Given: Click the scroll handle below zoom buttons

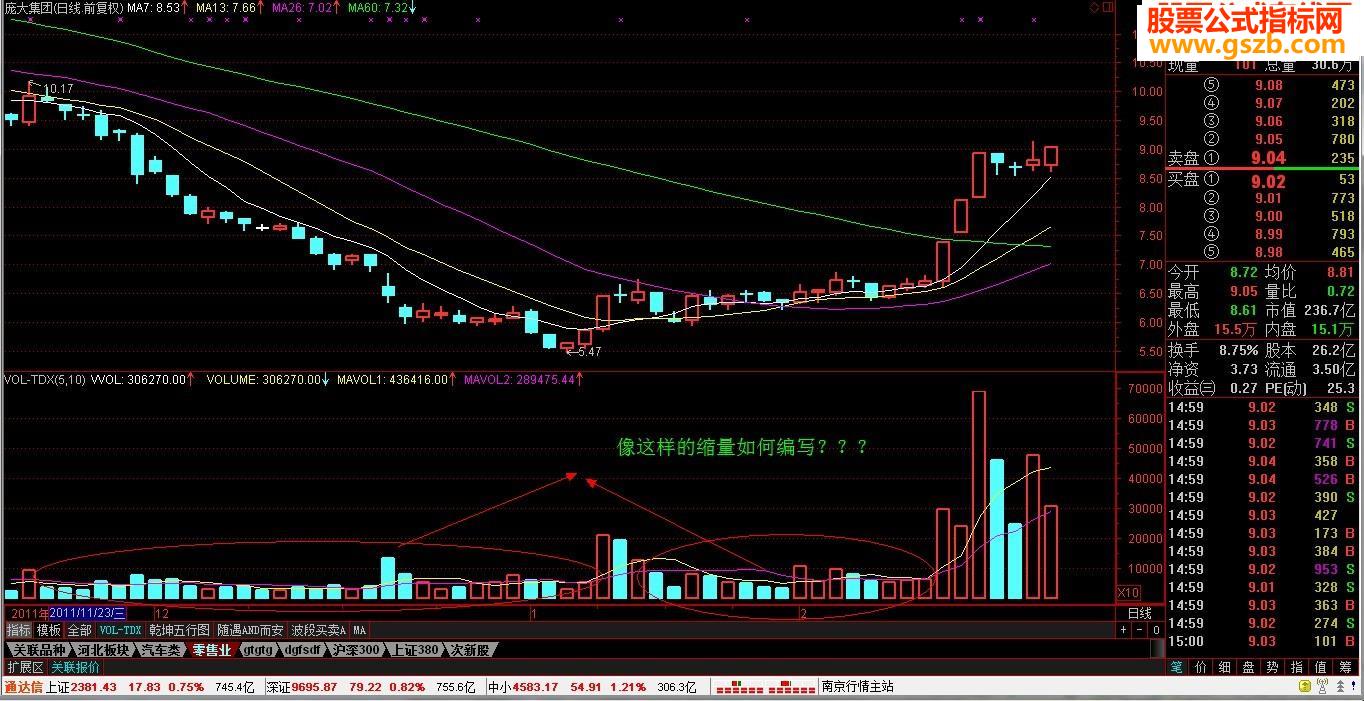Looking at the screenshot, I should (x=1157, y=648).
